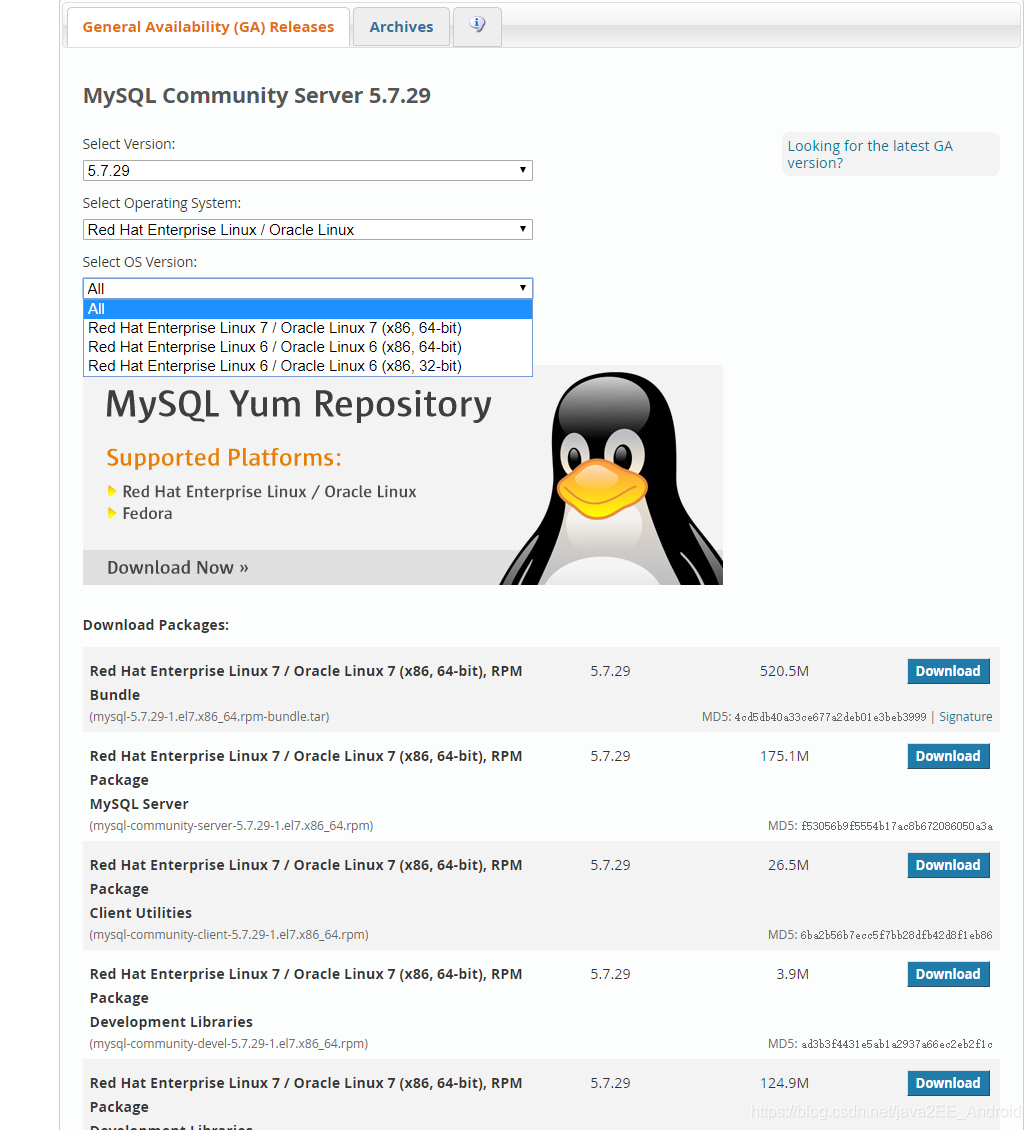Image resolution: width=1030 pixels, height=1130 pixels.
Task: Select Red Hat Enterprise Linux 6 (x86, 32-bit) option
Action: pyautogui.click(x=308, y=366)
